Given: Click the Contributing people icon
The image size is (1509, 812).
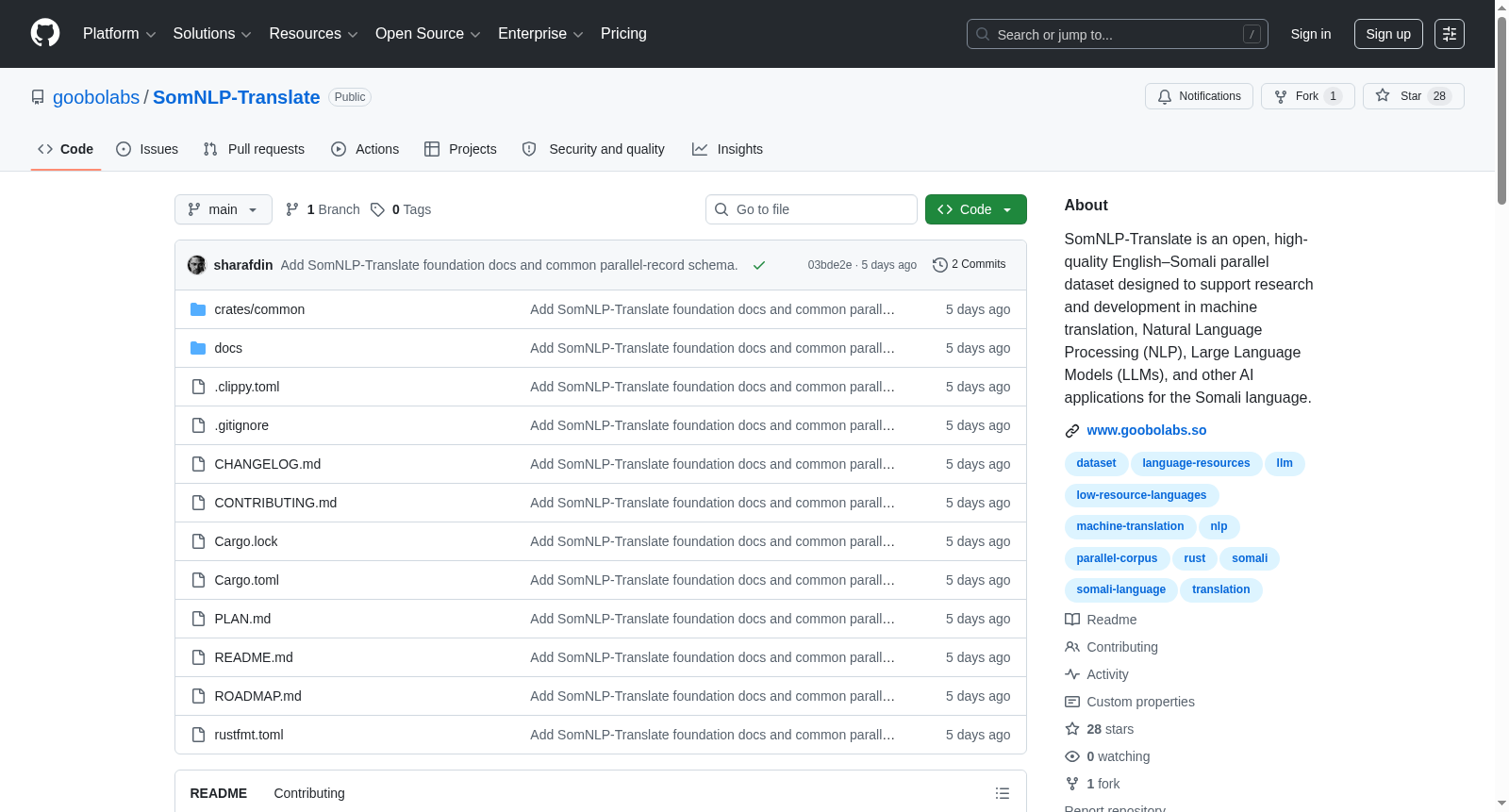Looking at the screenshot, I should (1072, 647).
